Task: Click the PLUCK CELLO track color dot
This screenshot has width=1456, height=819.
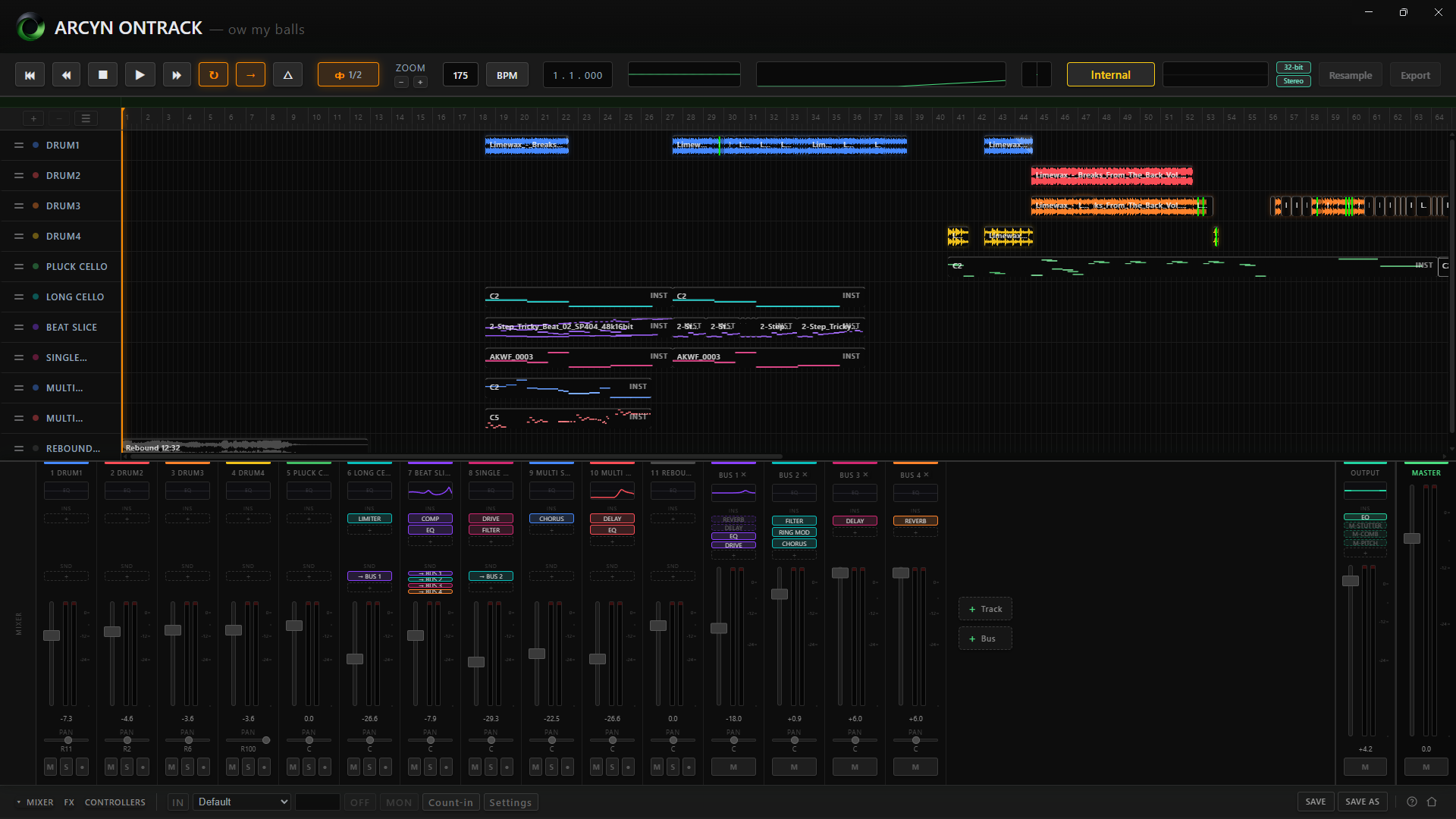Action: [36, 266]
